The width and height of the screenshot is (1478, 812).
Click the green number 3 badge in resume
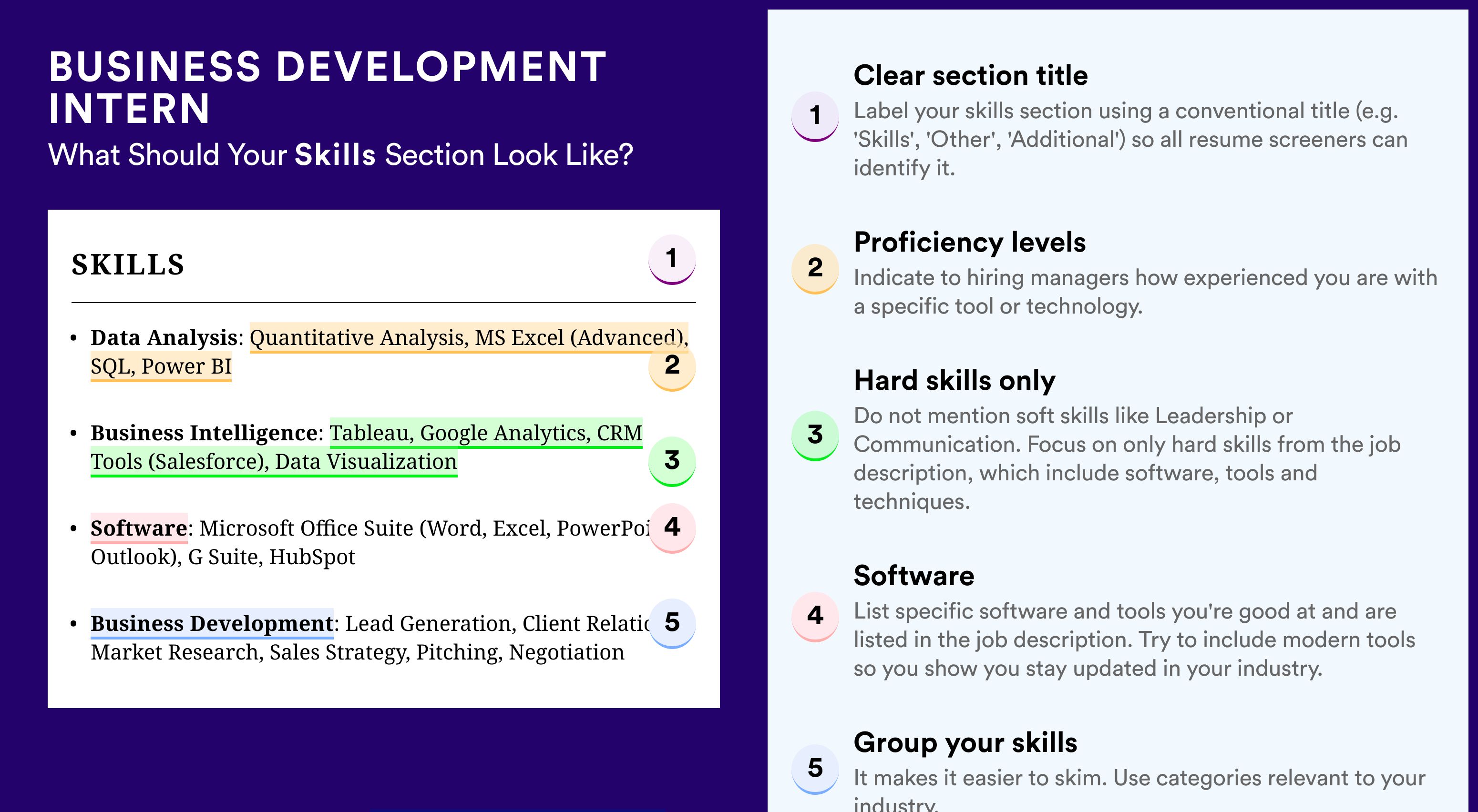[x=672, y=461]
